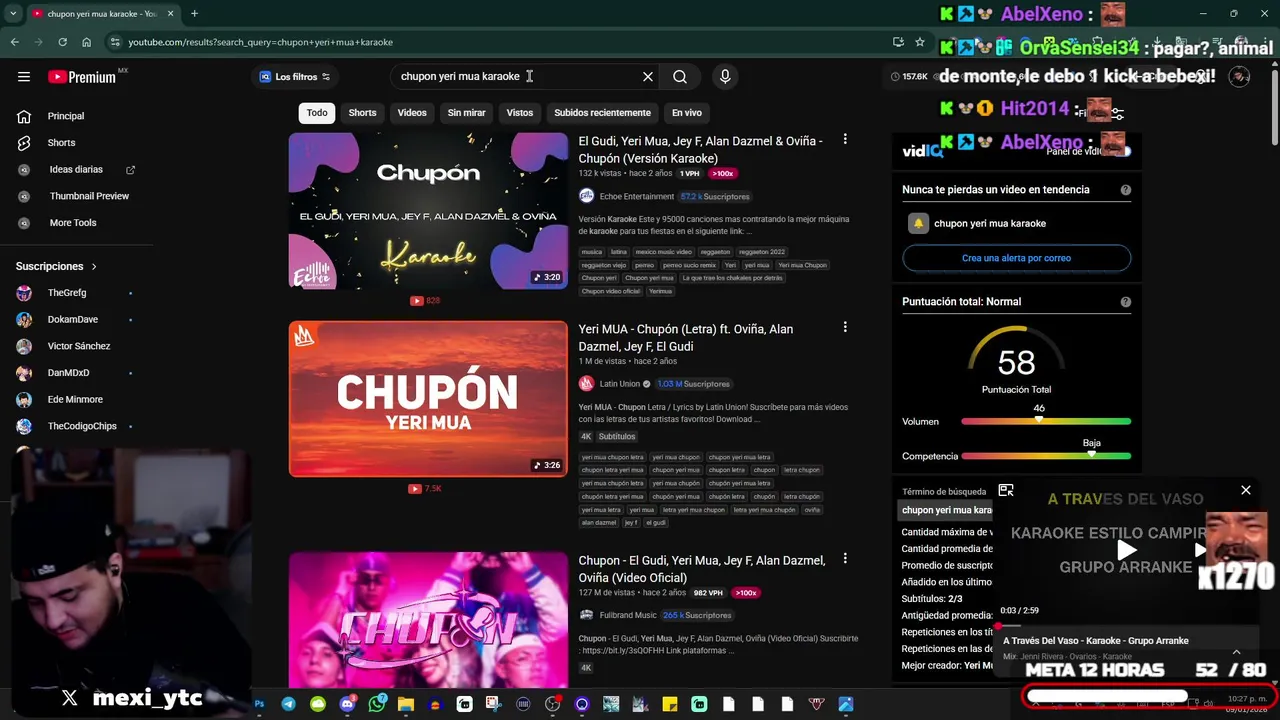
Task: Click help icon beside Puntuación total
Action: (1126, 302)
